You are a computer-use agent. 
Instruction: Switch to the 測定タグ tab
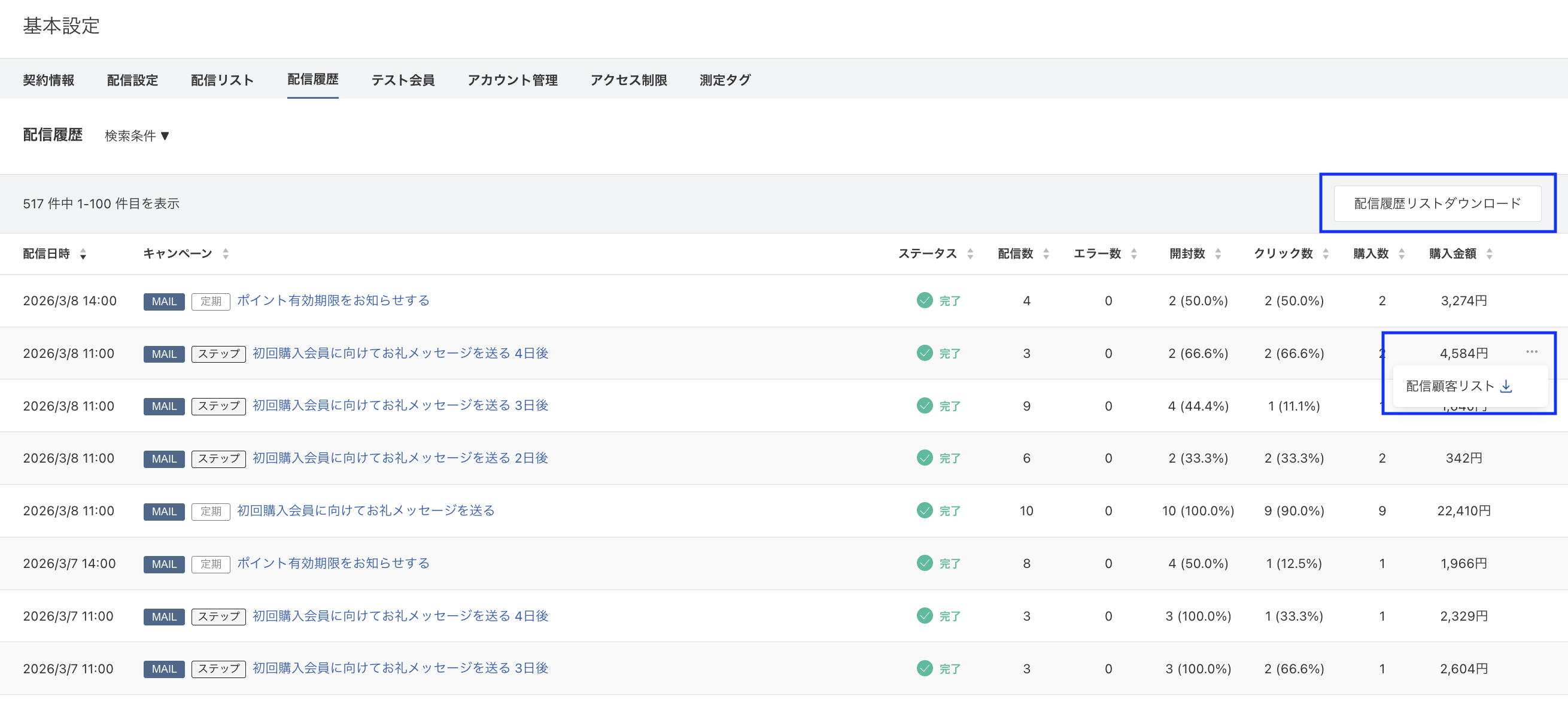pos(725,79)
